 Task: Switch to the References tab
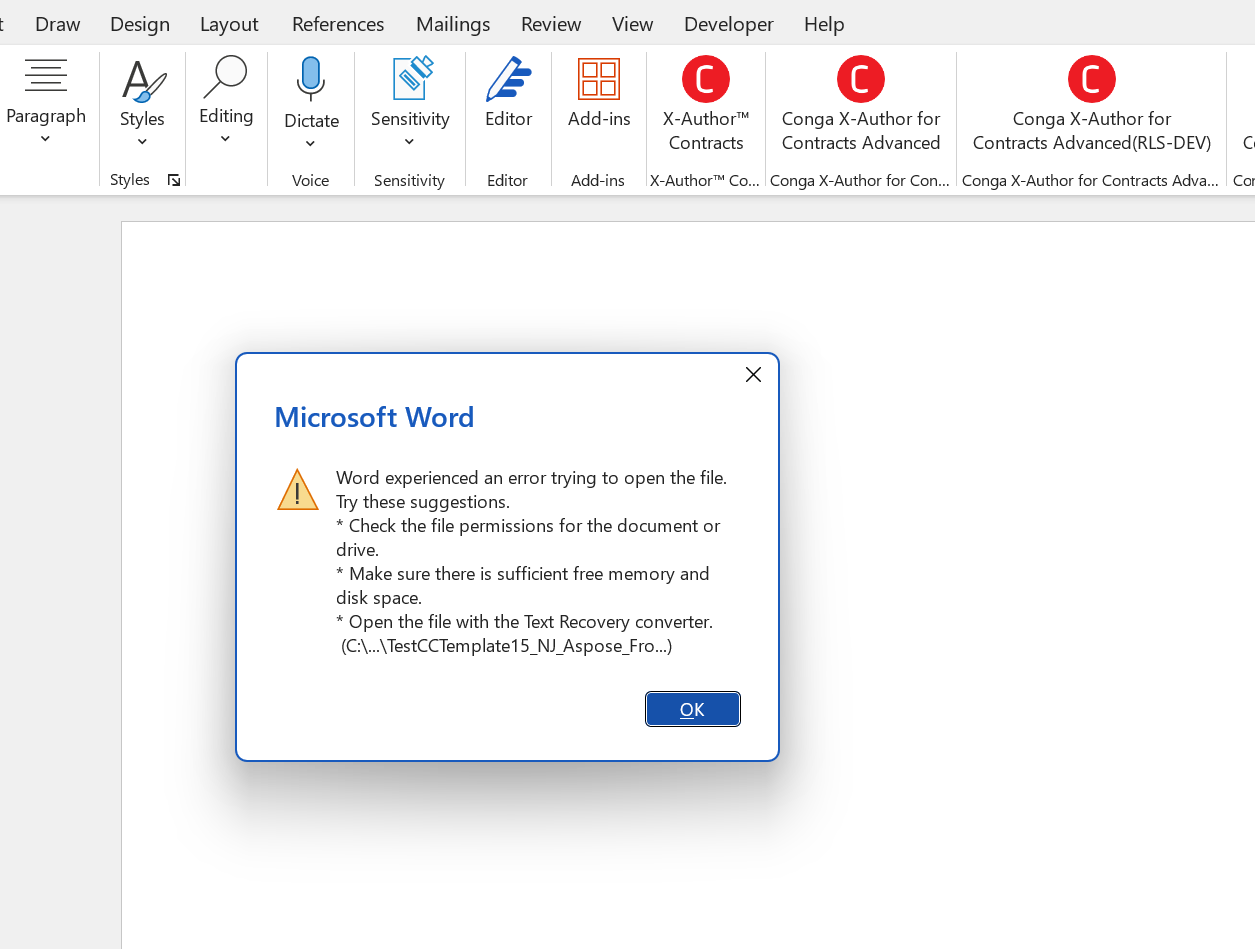pos(338,23)
